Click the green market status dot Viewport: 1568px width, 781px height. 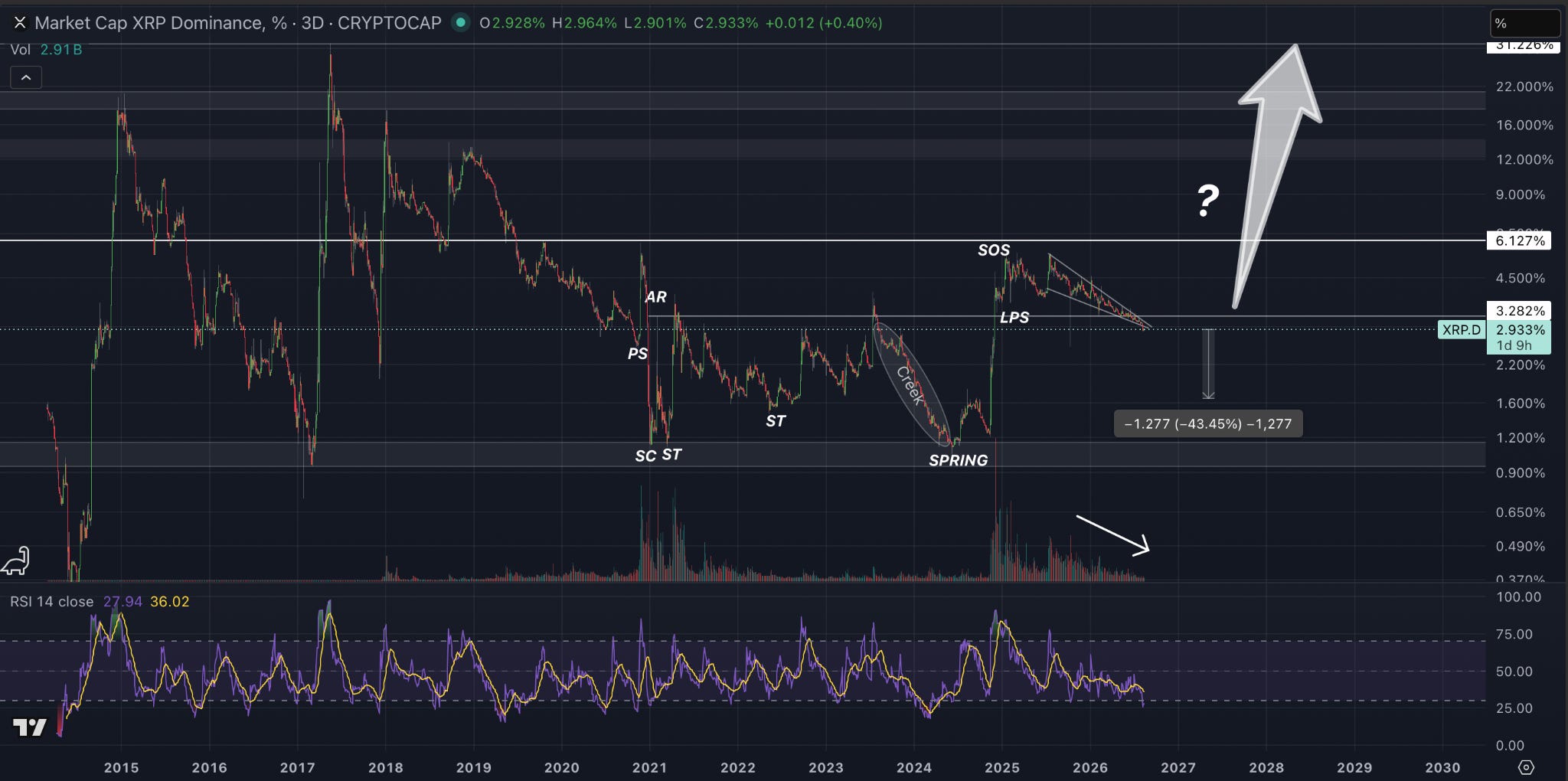point(460,22)
